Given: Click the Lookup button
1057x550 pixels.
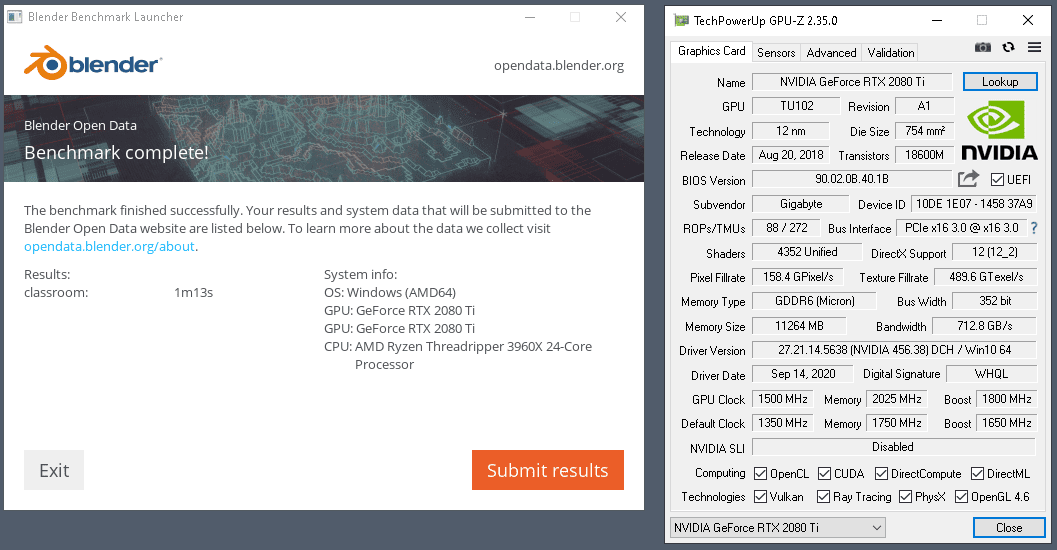Looking at the screenshot, I should 1000,82.
